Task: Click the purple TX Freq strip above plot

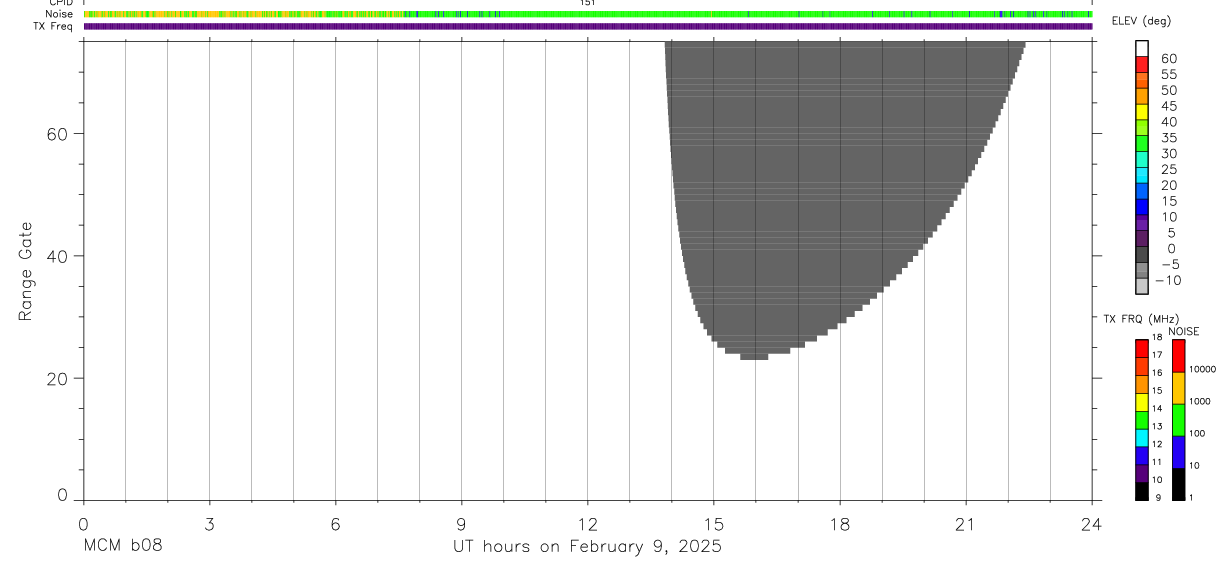Action: point(588,26)
